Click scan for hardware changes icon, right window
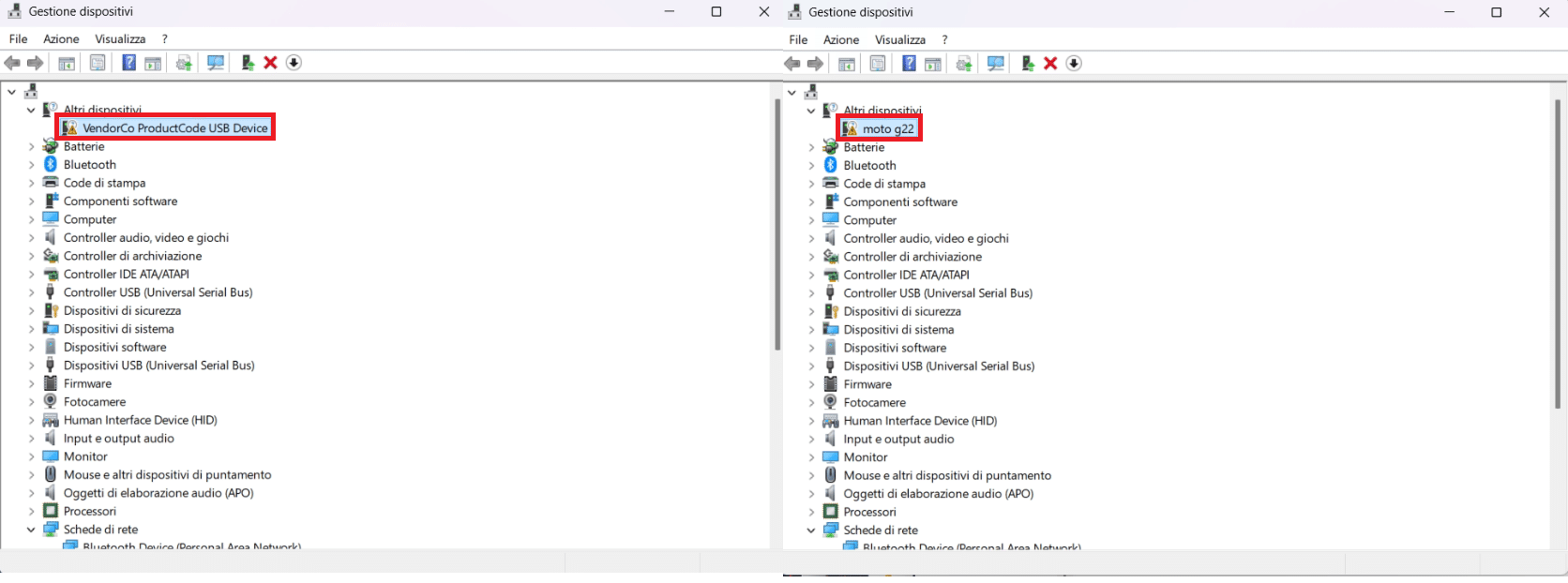Viewport: 1568px width, 583px height. pos(995,64)
